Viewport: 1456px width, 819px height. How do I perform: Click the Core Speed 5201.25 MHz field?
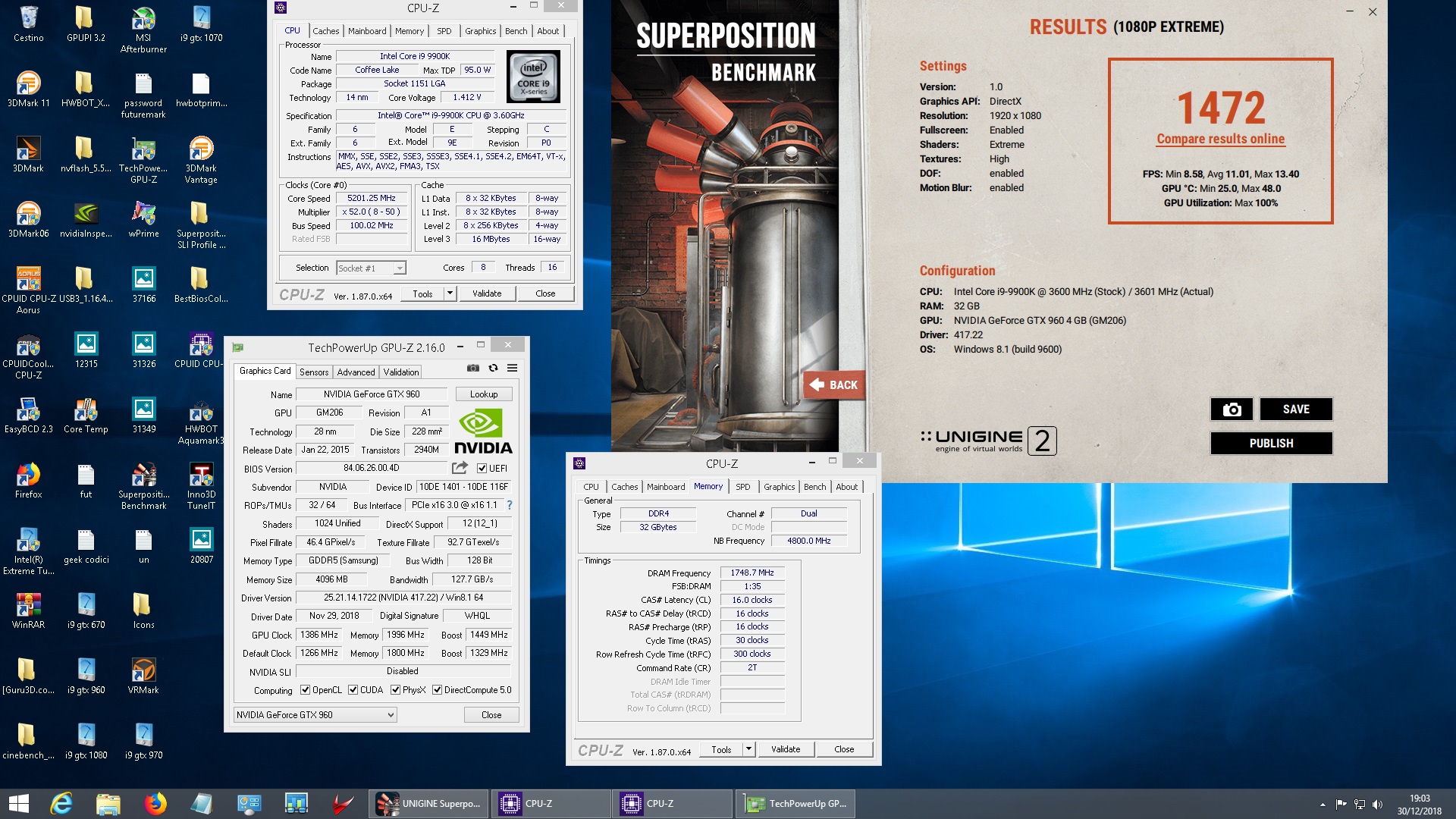[x=372, y=198]
